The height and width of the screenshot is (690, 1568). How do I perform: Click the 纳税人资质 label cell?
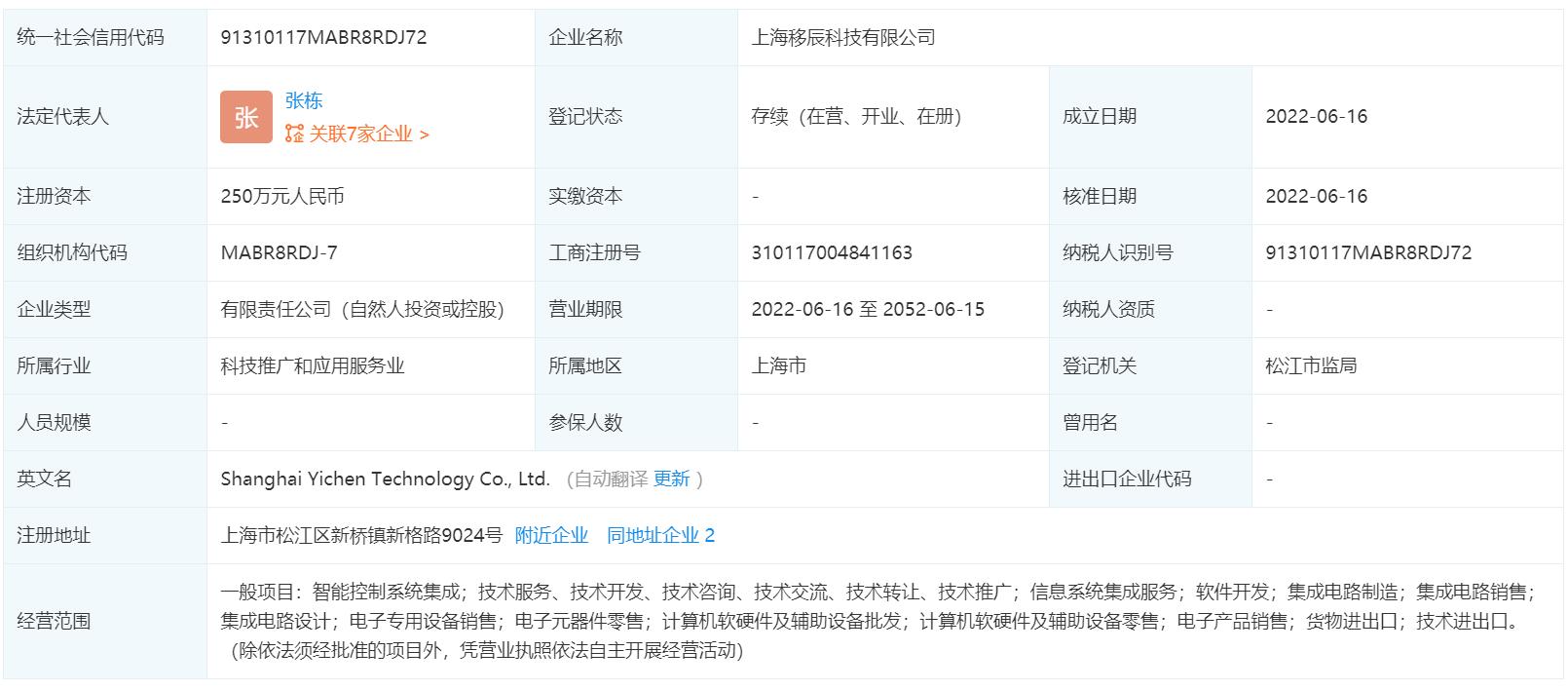(x=1150, y=309)
